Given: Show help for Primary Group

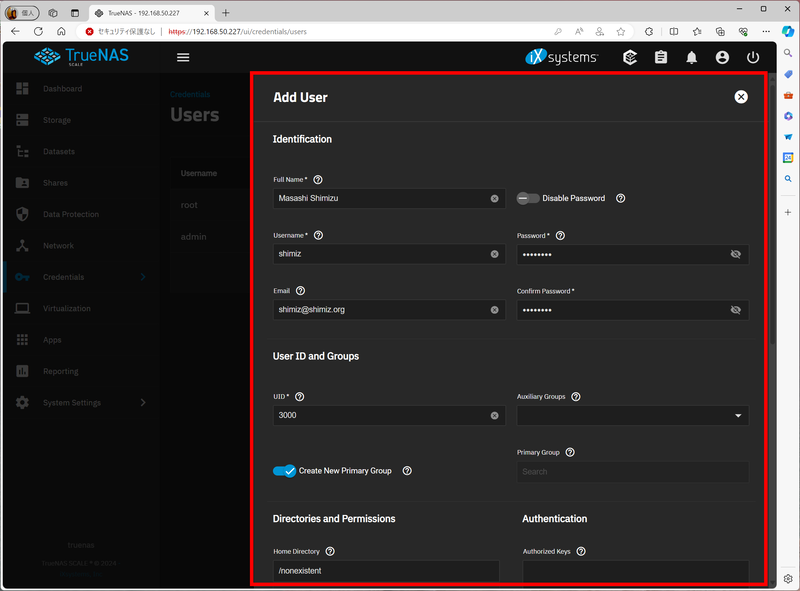Looking at the screenshot, I should pyautogui.click(x=570, y=452).
